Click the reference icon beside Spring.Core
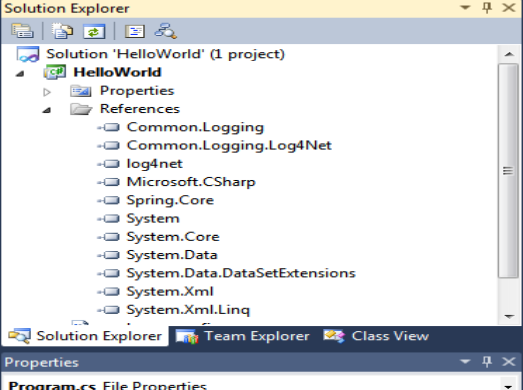This screenshot has width=523, height=390. pyautogui.click(x=108, y=200)
